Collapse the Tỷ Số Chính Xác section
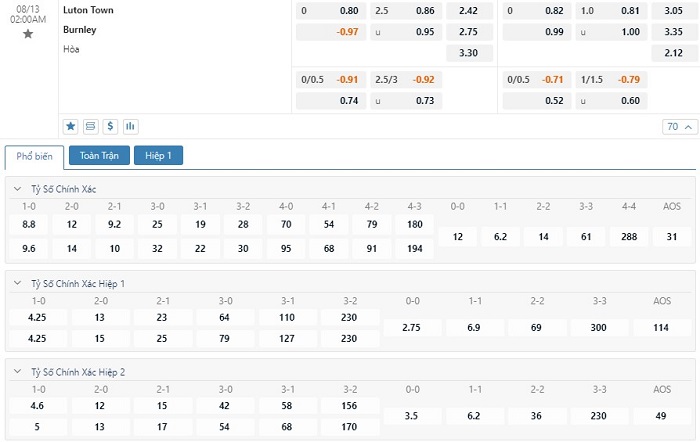The width and height of the screenshot is (700, 442). [18, 189]
